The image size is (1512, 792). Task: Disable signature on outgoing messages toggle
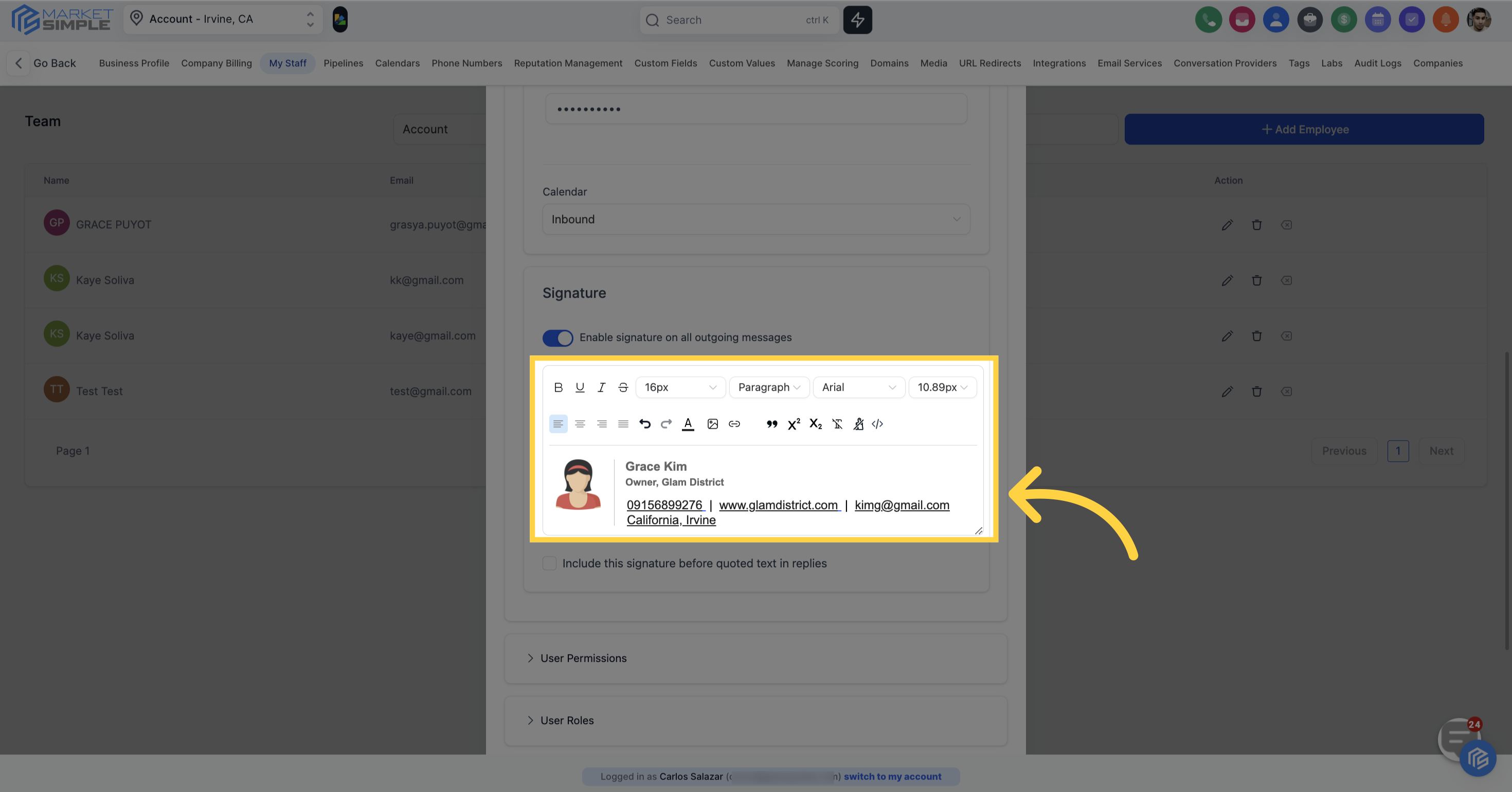(x=557, y=337)
